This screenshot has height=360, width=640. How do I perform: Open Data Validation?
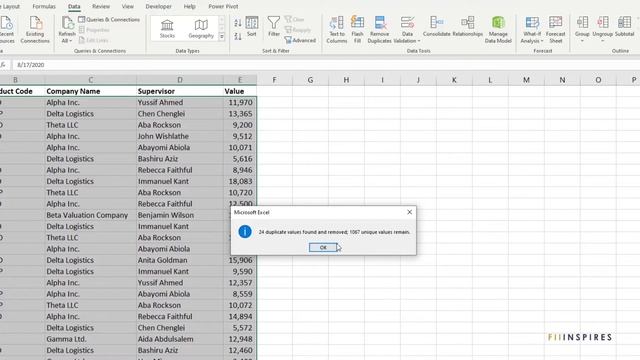click(407, 30)
